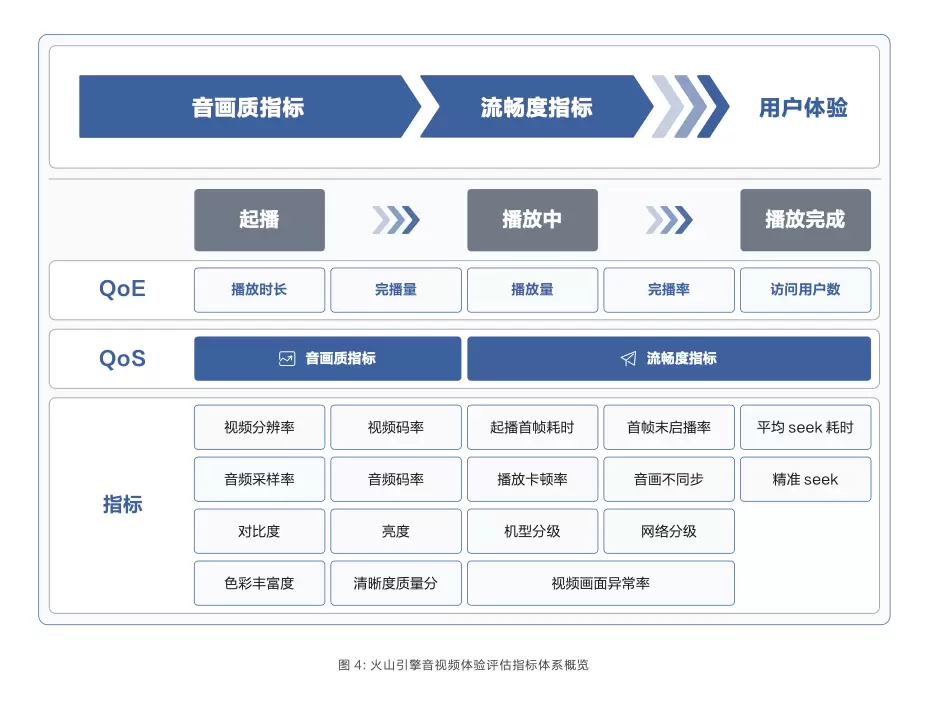The width and height of the screenshot is (936, 714).
Task: Click the 用户体验 heading text
Action: coord(803,107)
